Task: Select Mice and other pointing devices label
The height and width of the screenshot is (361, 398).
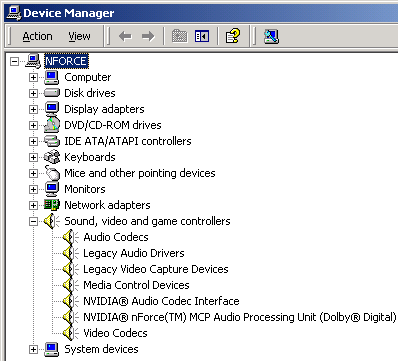Action: point(140,173)
